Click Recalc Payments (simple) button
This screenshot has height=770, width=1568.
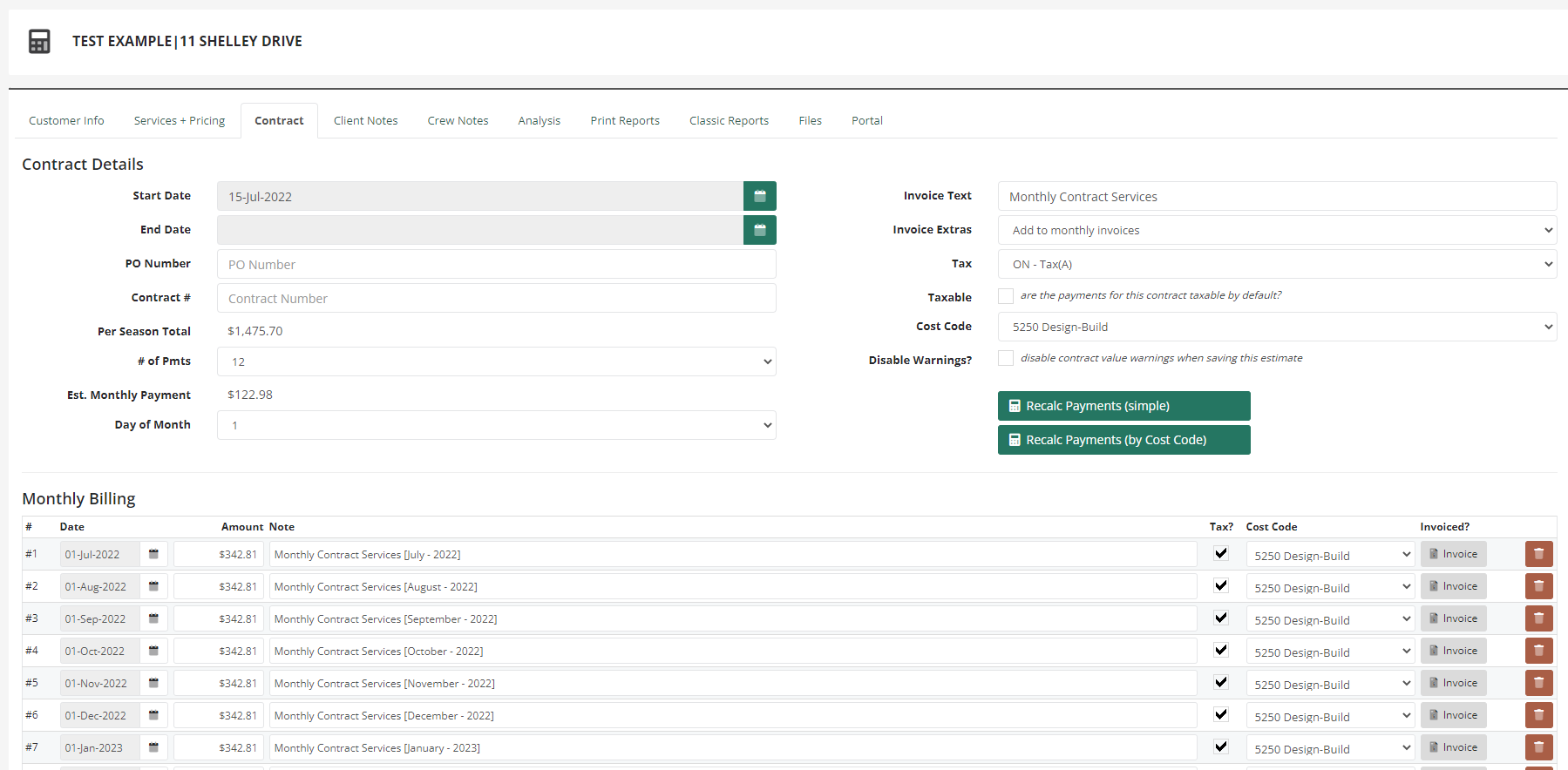point(1123,406)
